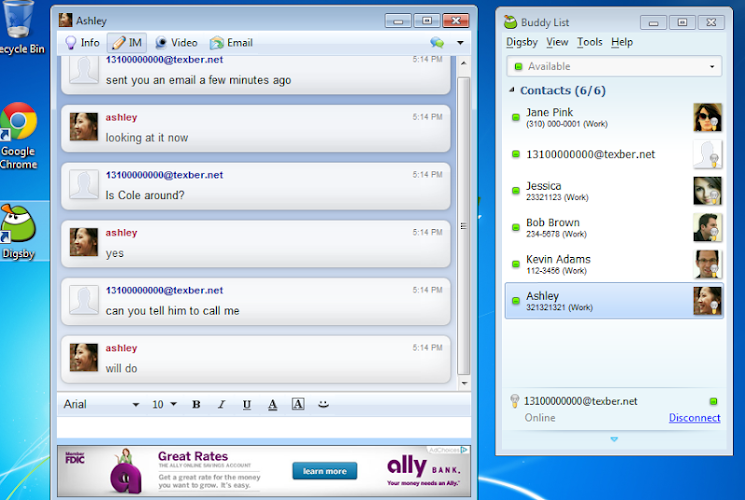The height and width of the screenshot is (500, 745).
Task: Open Digsby desktop shortcut
Action: point(19,232)
